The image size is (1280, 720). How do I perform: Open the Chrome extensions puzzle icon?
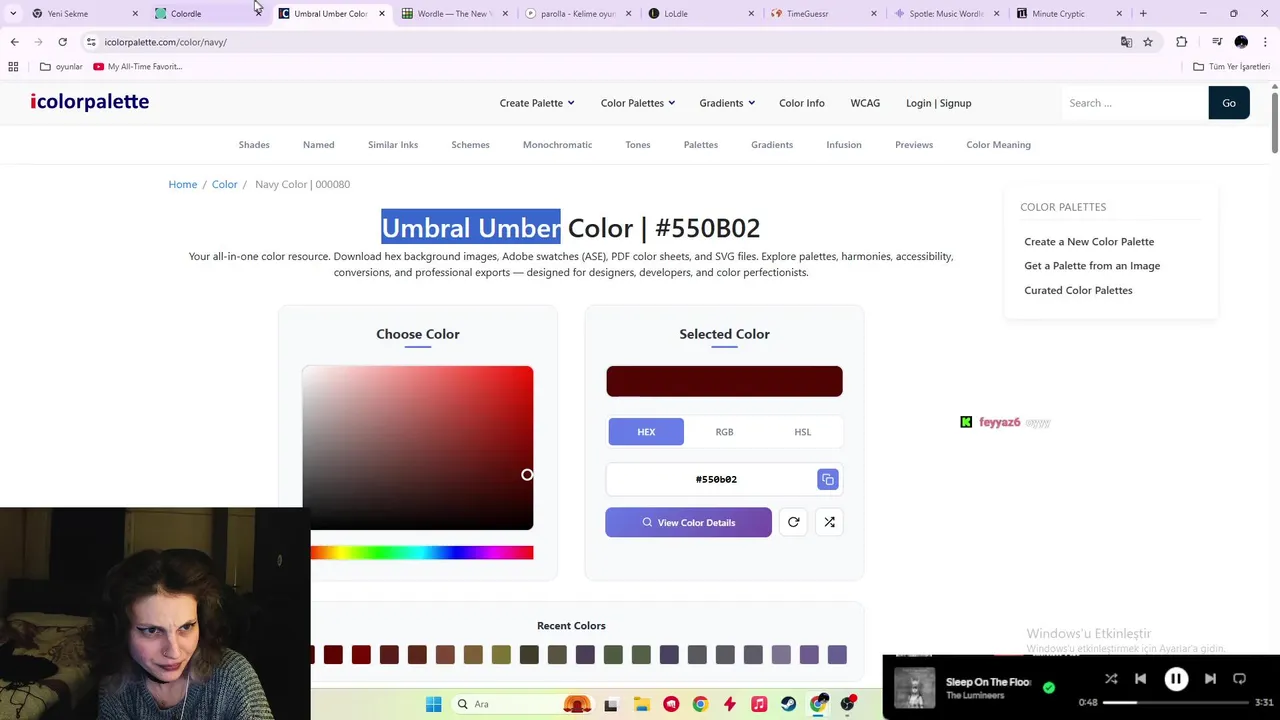[x=1181, y=42]
